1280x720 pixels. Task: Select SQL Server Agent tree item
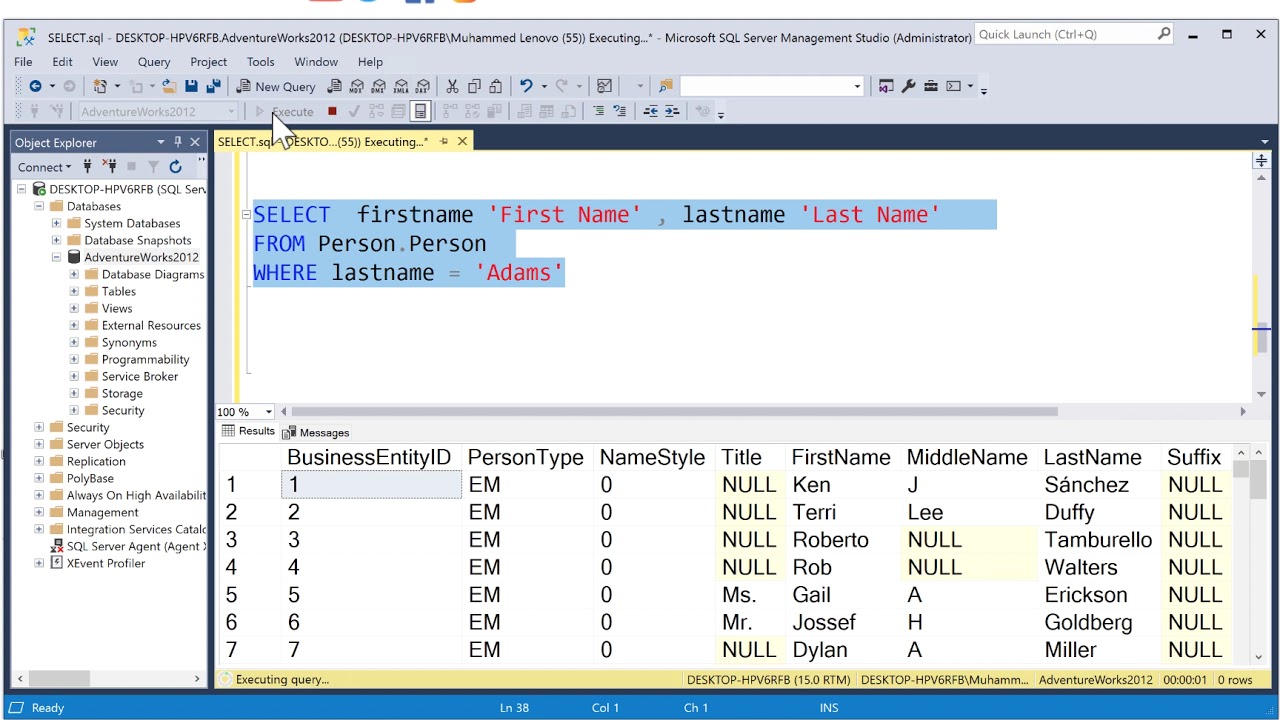coord(136,546)
